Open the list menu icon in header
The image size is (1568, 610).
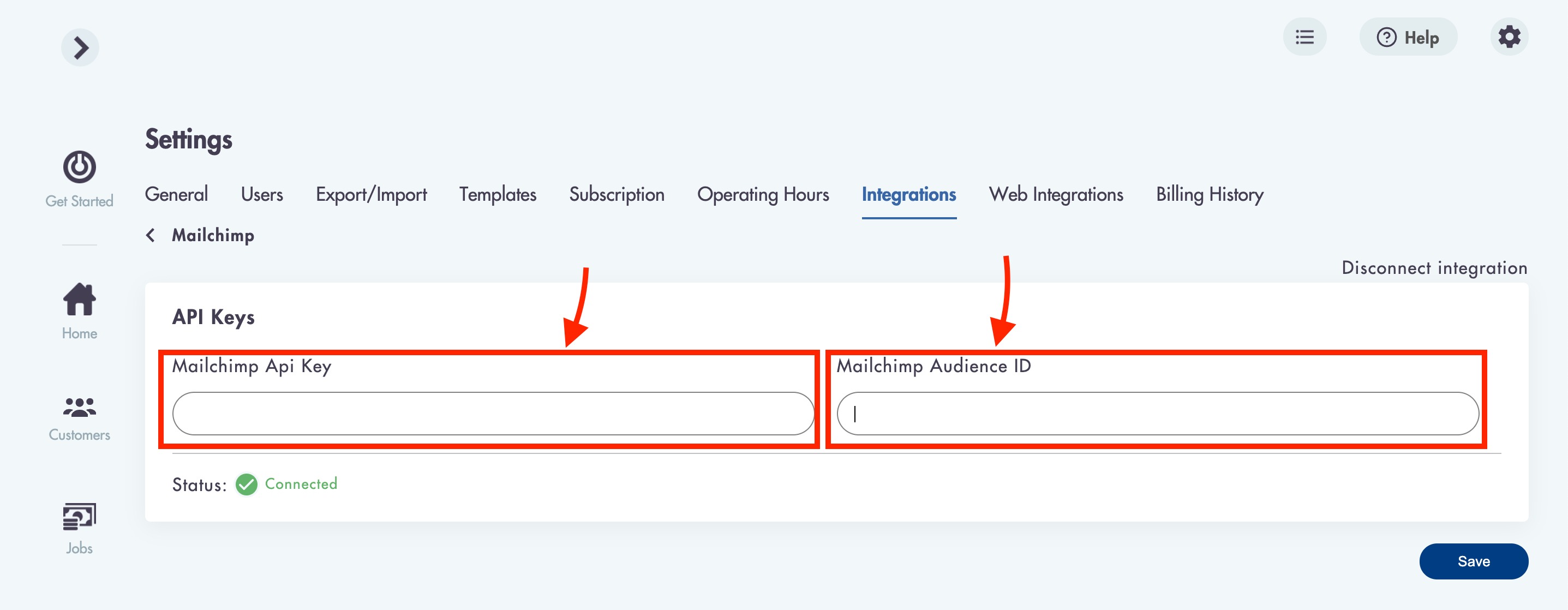[x=1304, y=37]
